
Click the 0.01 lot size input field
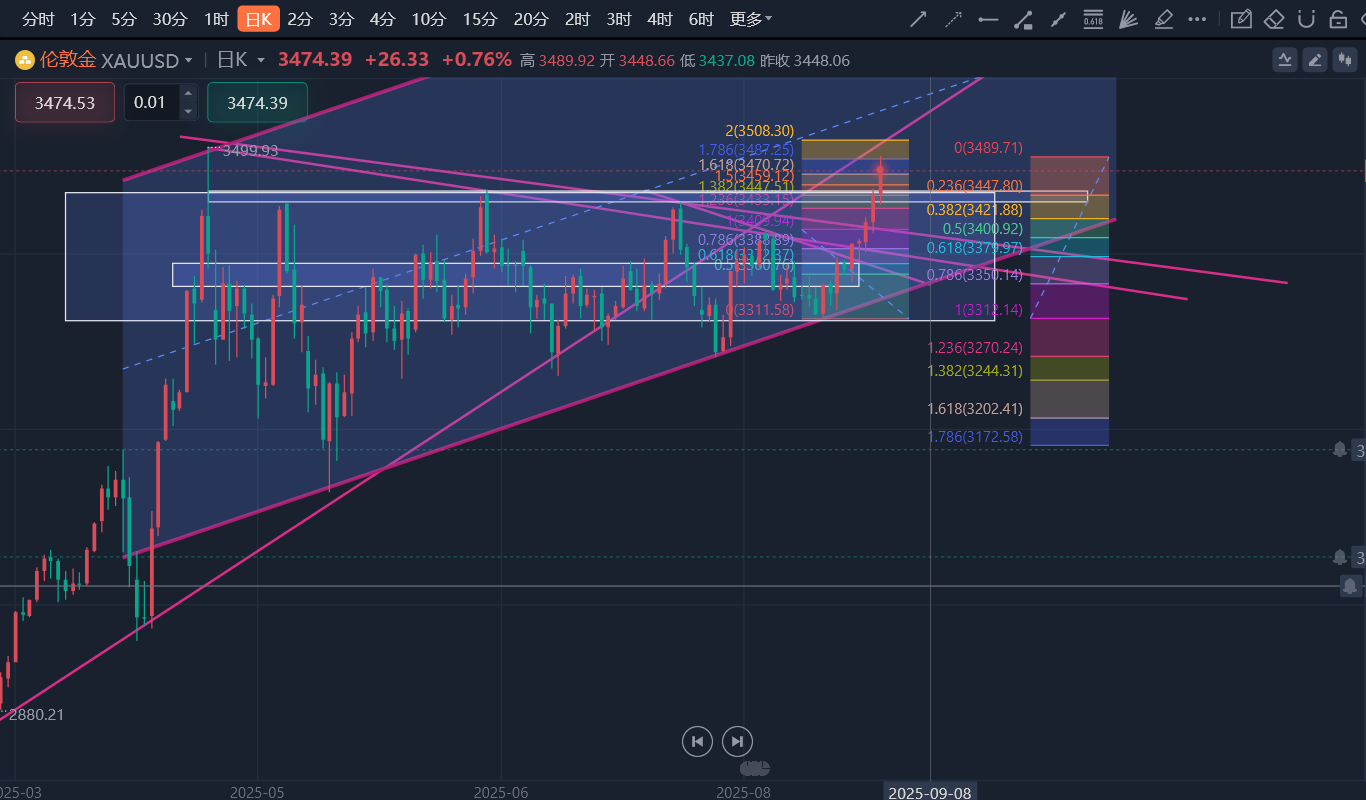[x=151, y=103]
